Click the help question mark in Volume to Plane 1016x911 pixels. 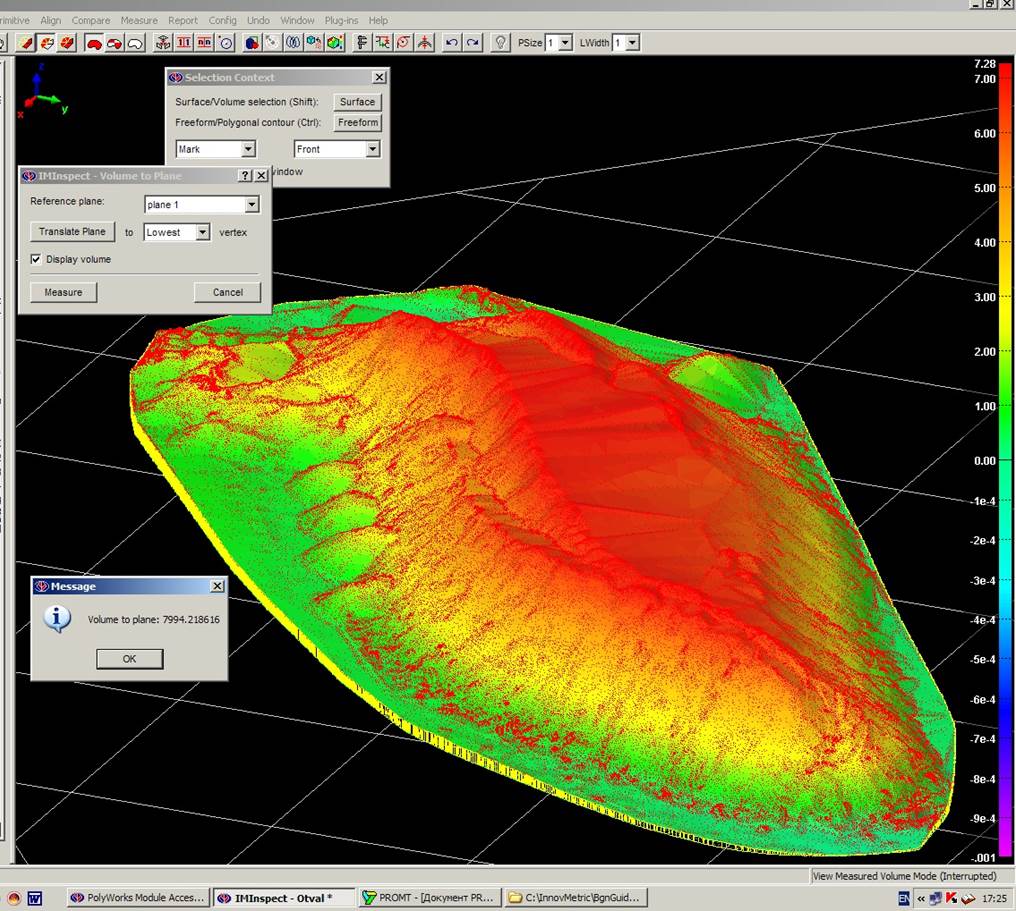pos(245,176)
